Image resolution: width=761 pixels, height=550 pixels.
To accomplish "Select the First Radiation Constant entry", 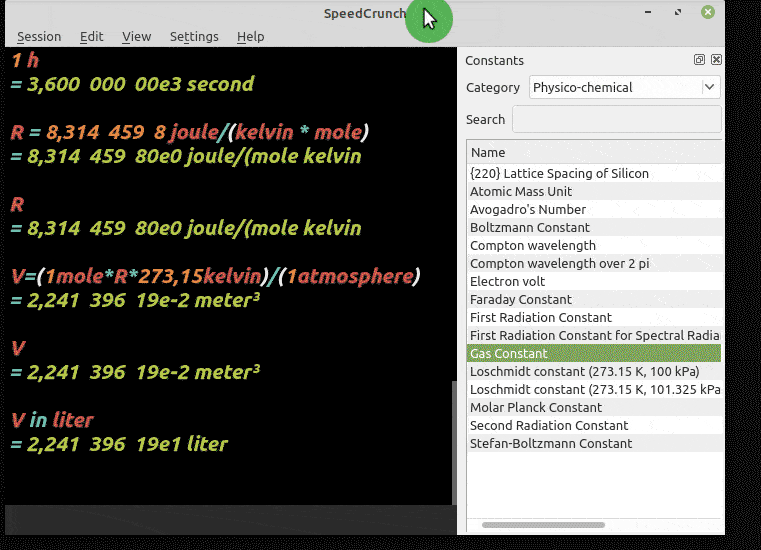I will pyautogui.click(x=594, y=317).
